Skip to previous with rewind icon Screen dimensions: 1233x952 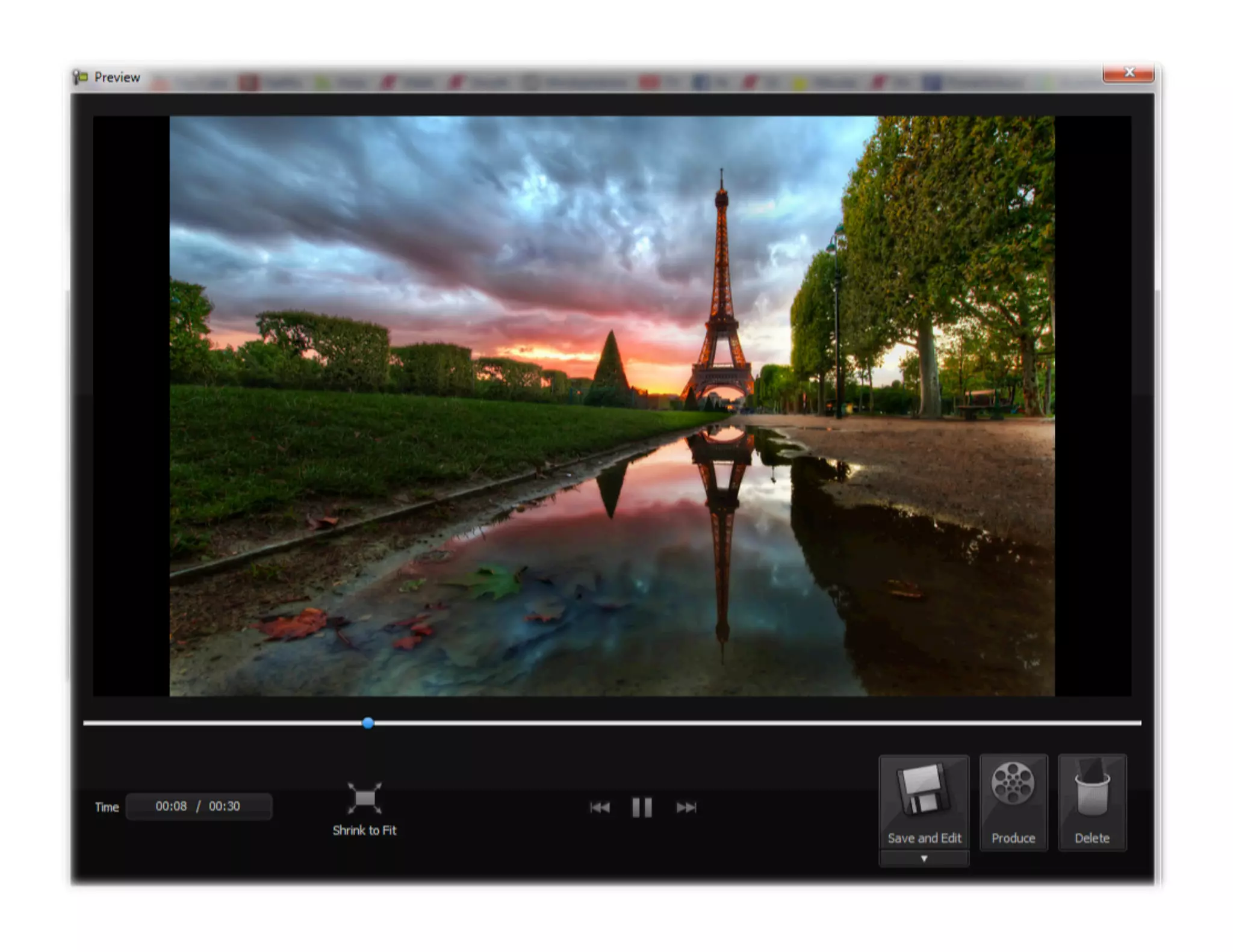click(x=600, y=807)
